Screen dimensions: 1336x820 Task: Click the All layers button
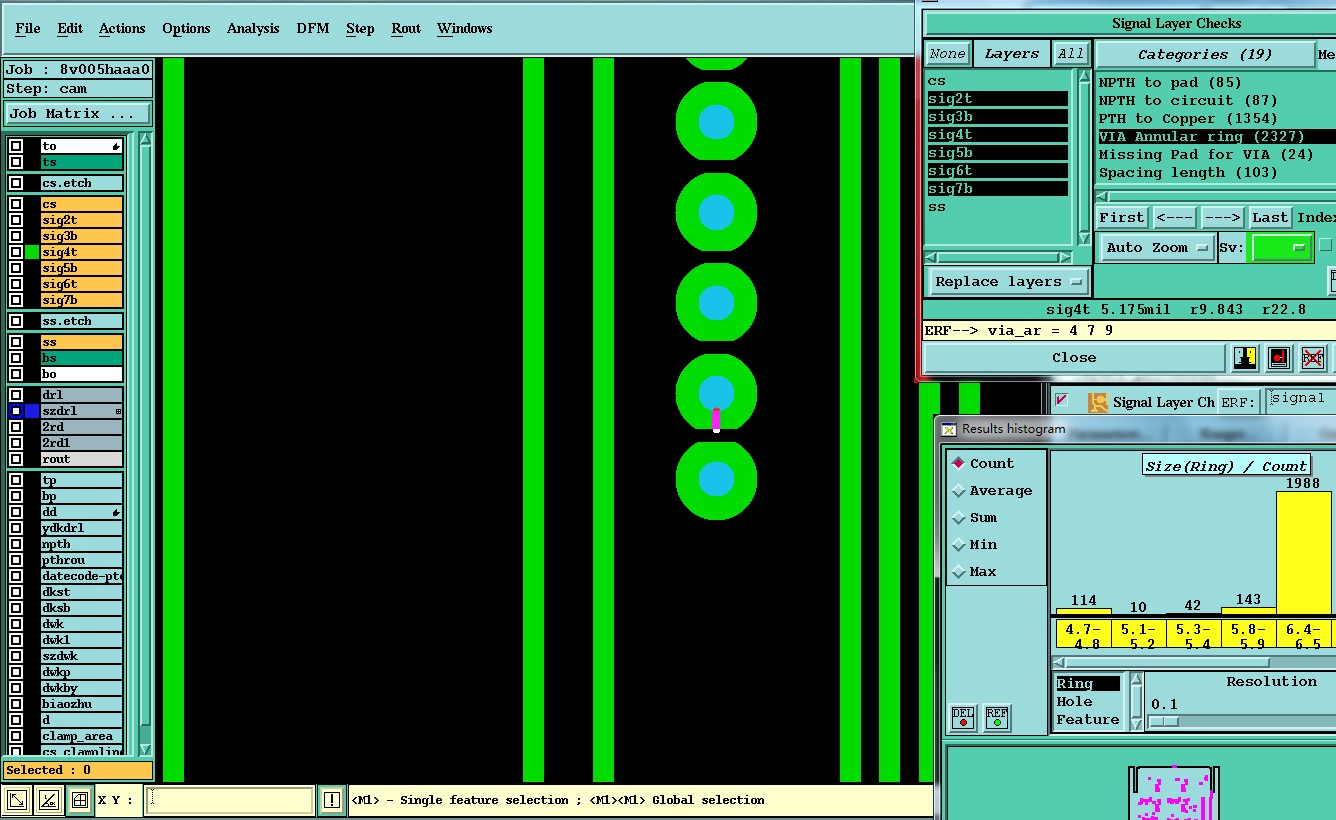click(x=1071, y=54)
